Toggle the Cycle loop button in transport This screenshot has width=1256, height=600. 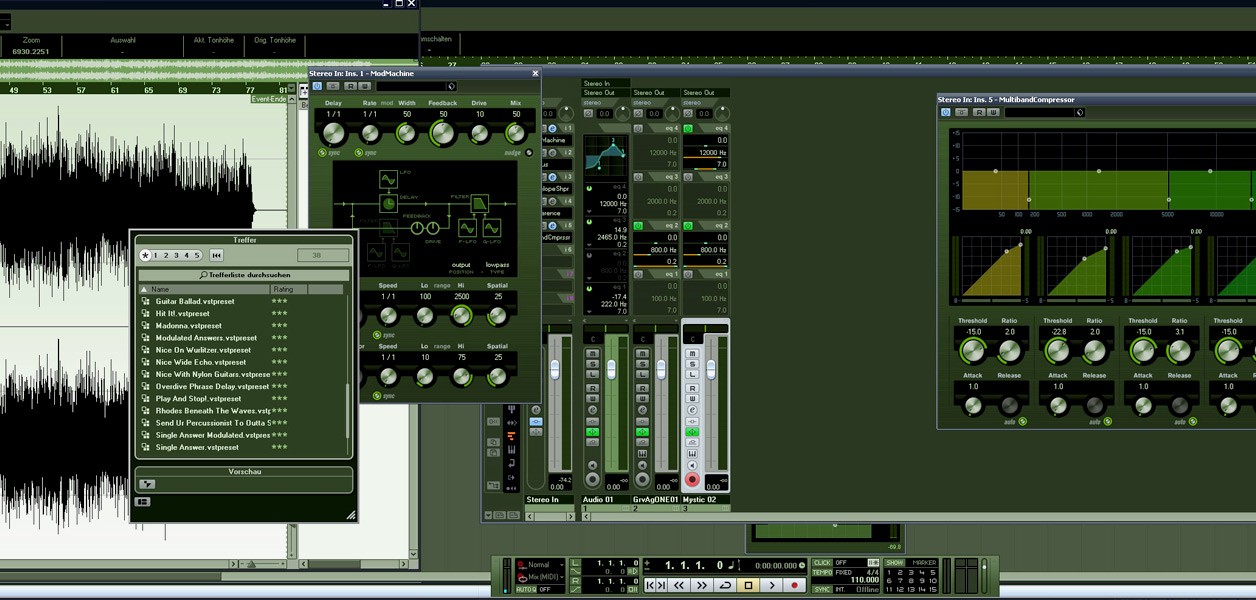coord(725,585)
